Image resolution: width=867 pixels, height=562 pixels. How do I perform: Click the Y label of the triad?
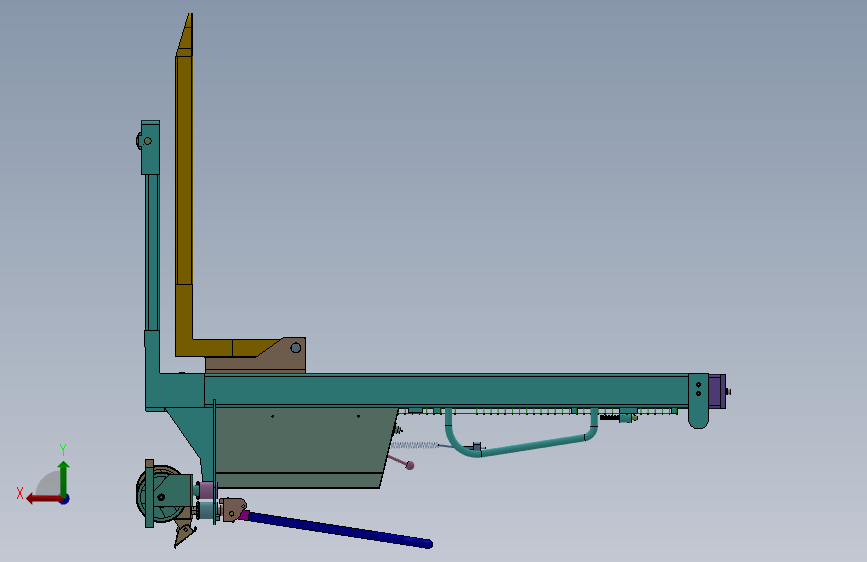point(63,450)
